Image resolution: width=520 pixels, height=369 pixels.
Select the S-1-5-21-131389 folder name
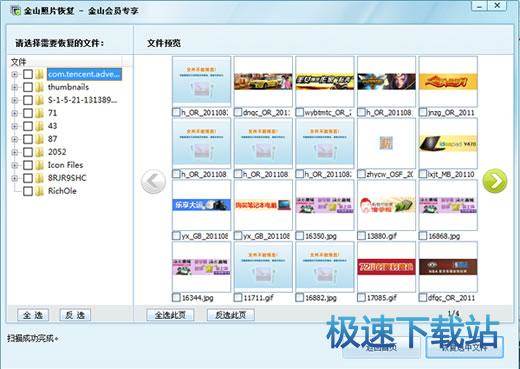(83, 100)
